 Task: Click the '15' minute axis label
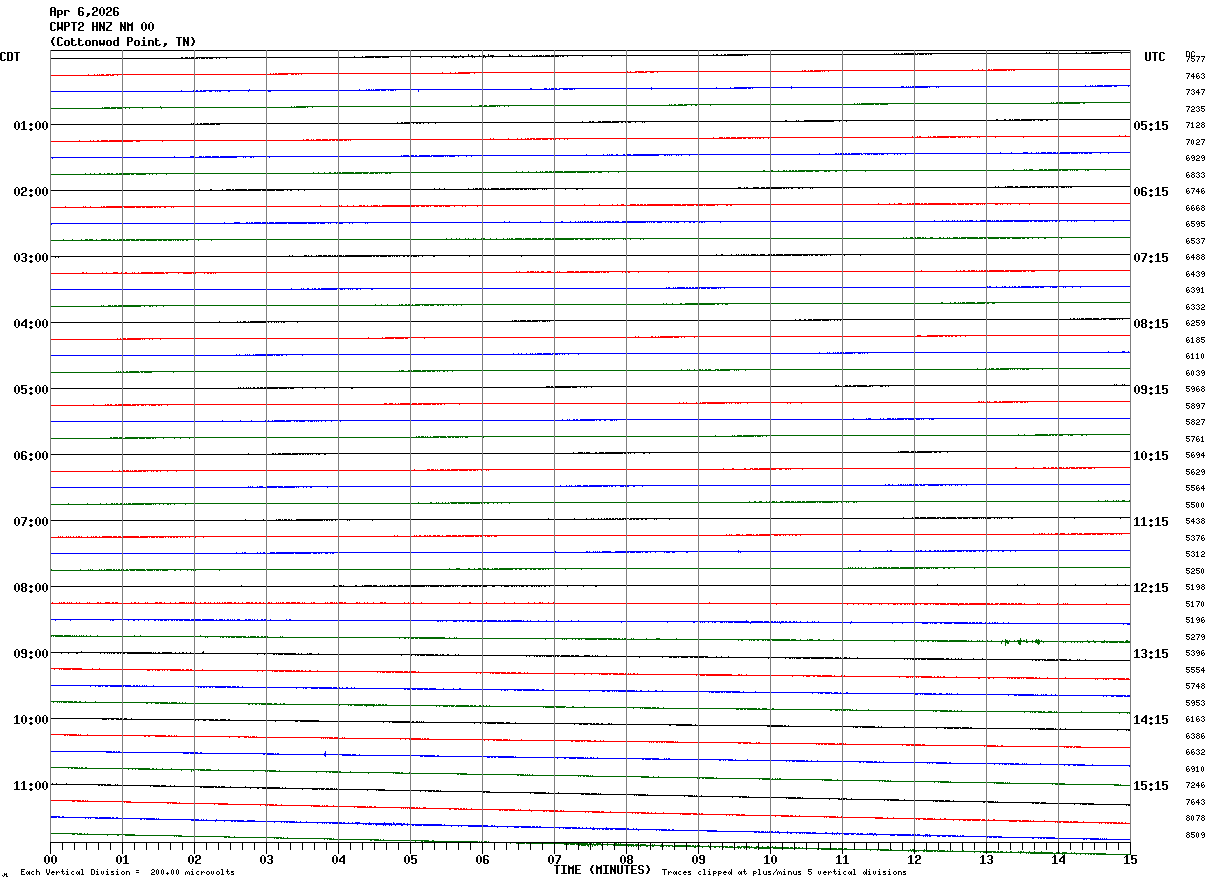point(1130,860)
